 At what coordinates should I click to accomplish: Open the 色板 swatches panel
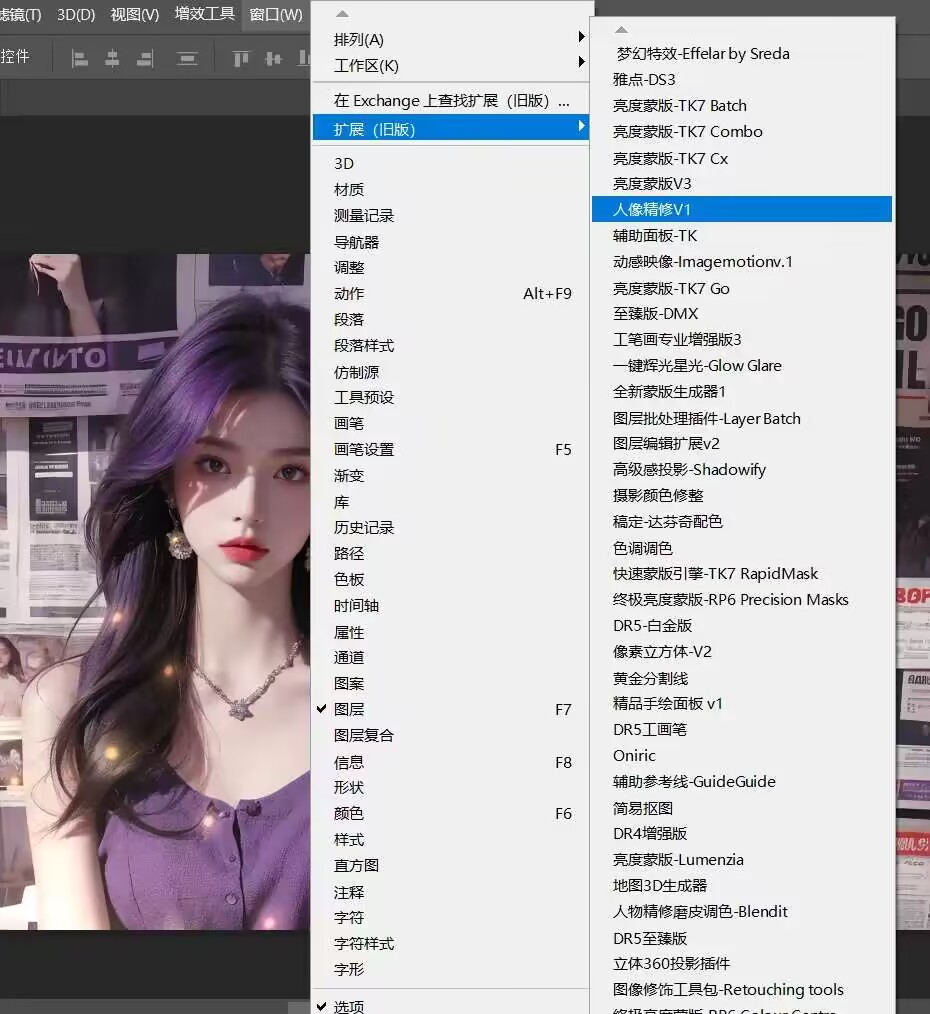(x=349, y=579)
